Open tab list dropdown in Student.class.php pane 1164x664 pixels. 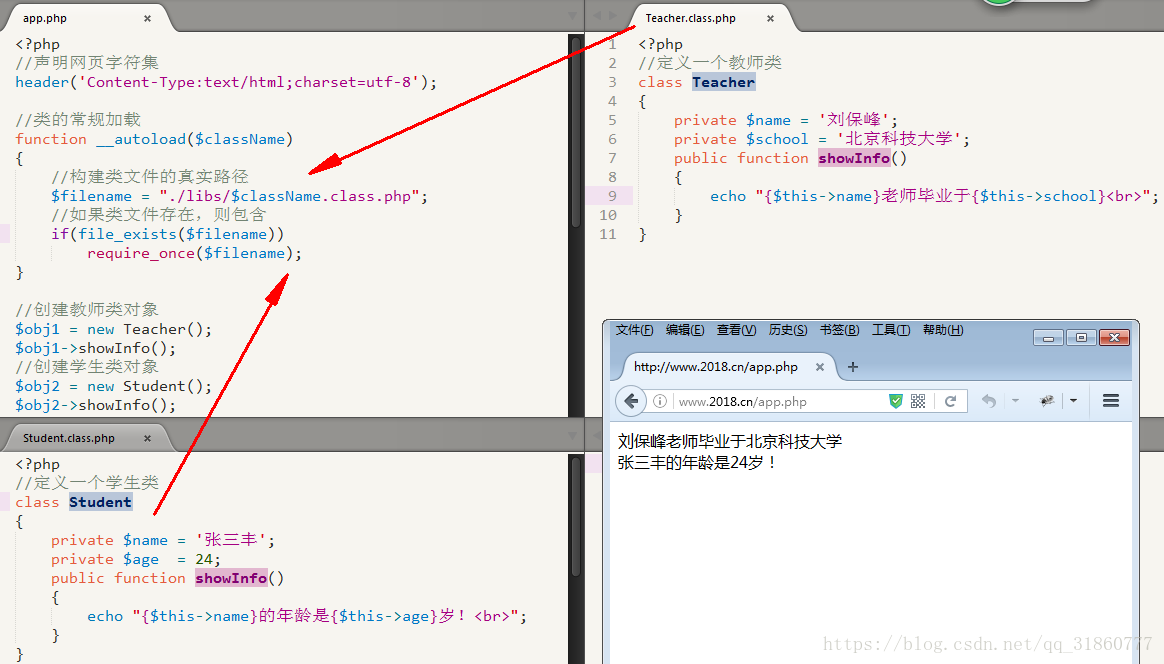(572, 435)
